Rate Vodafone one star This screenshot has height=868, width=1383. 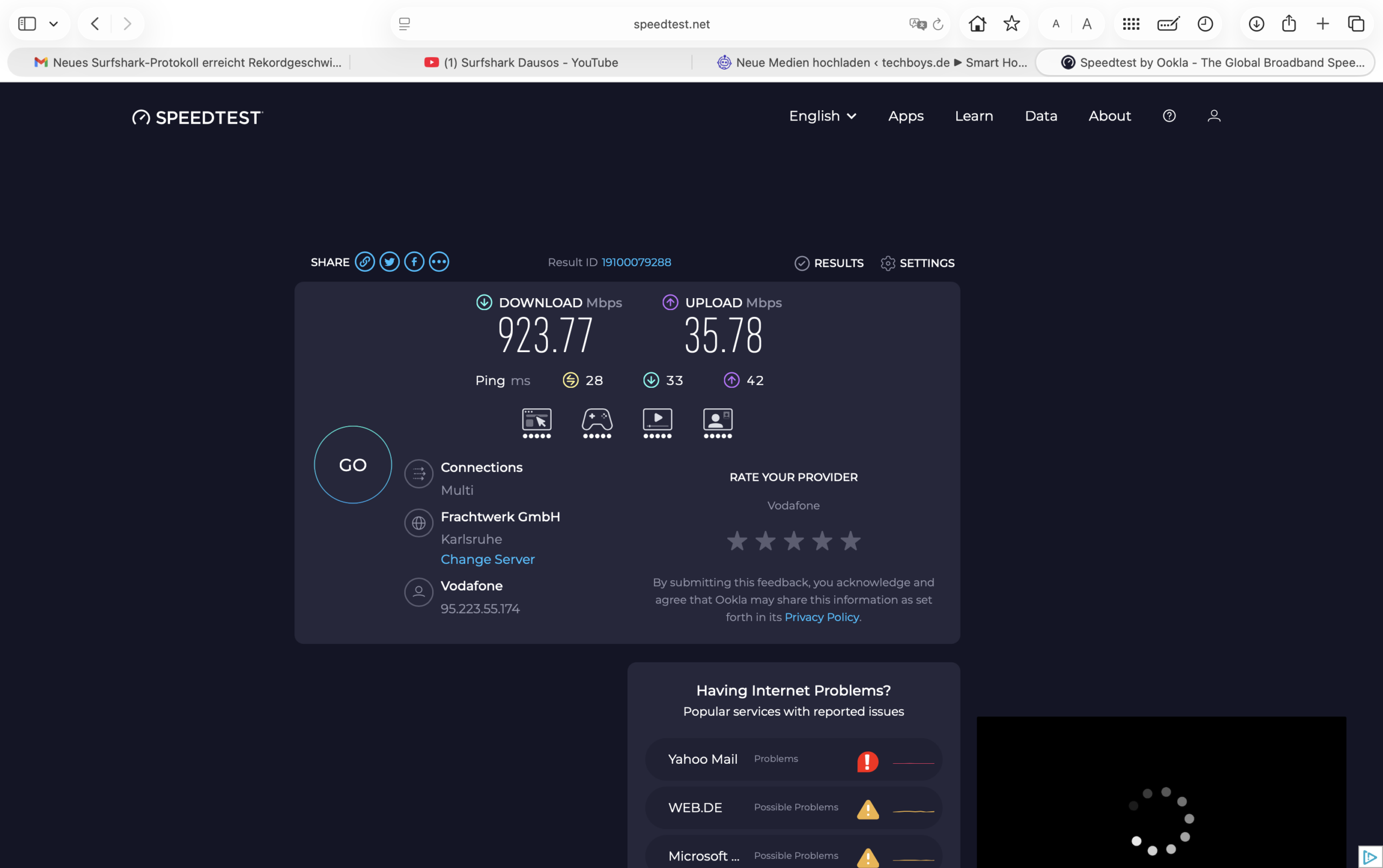point(737,540)
